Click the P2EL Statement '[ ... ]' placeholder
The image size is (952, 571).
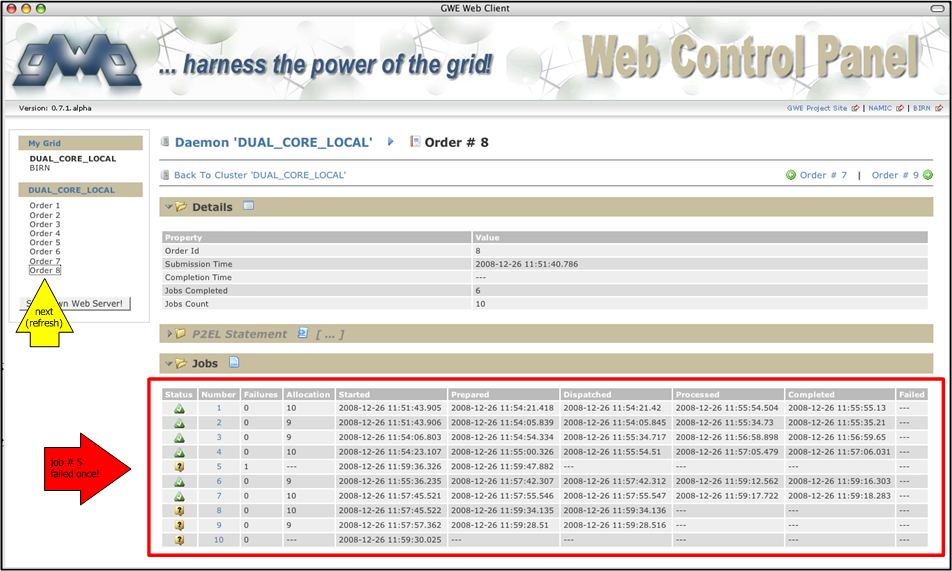330,334
